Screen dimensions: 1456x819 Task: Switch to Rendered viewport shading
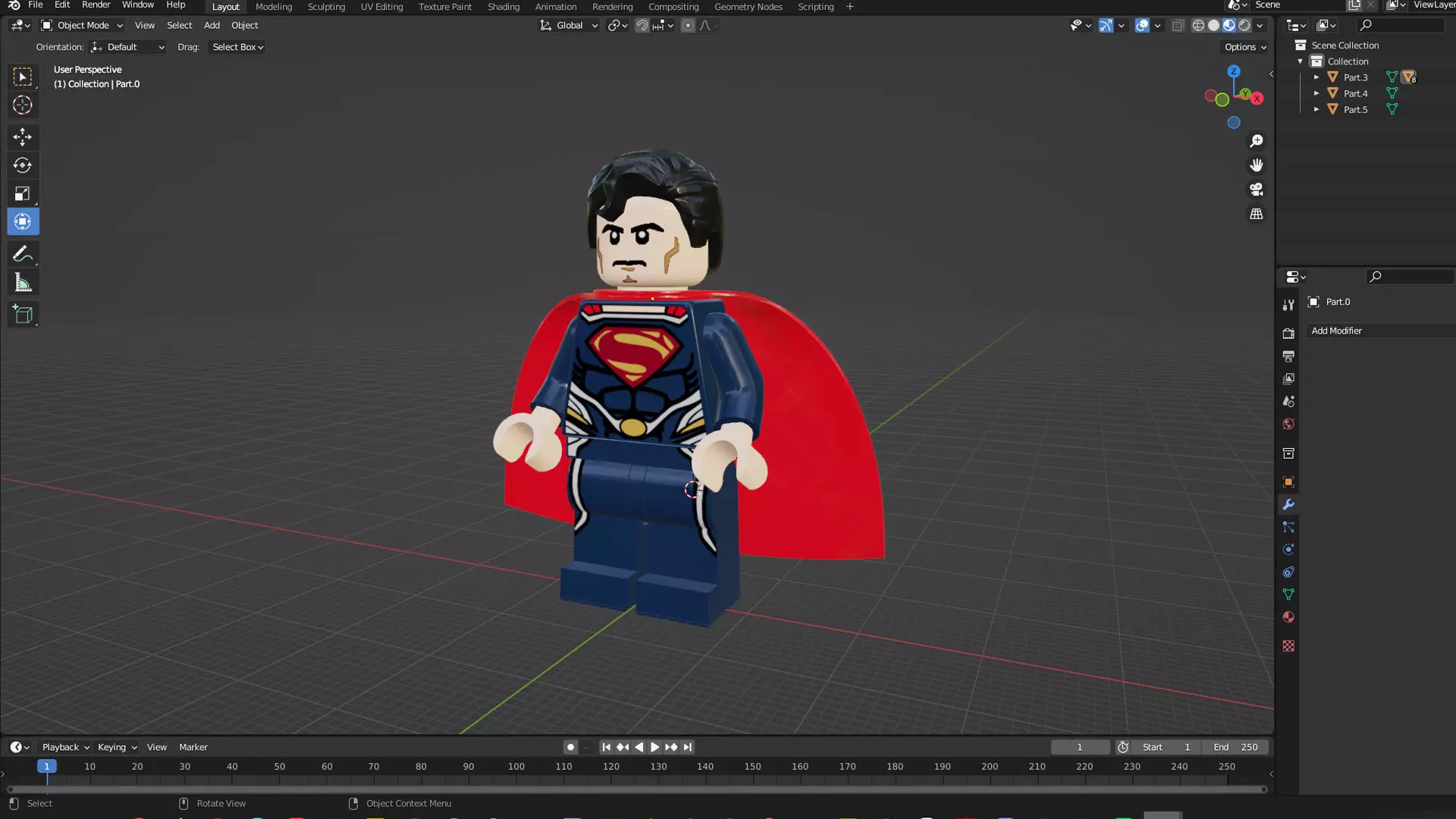click(x=1244, y=26)
